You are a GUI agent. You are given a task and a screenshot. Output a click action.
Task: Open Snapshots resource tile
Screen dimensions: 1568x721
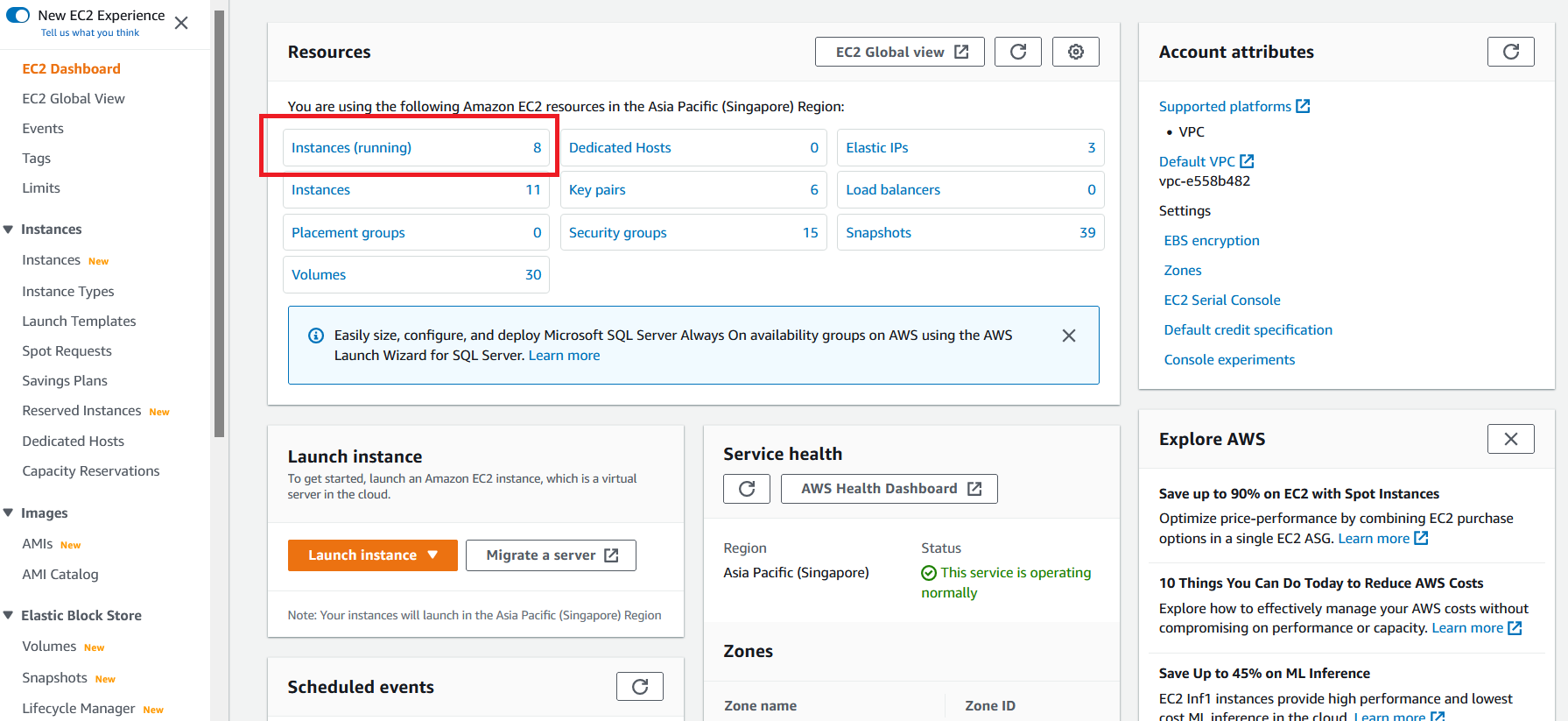click(x=971, y=233)
